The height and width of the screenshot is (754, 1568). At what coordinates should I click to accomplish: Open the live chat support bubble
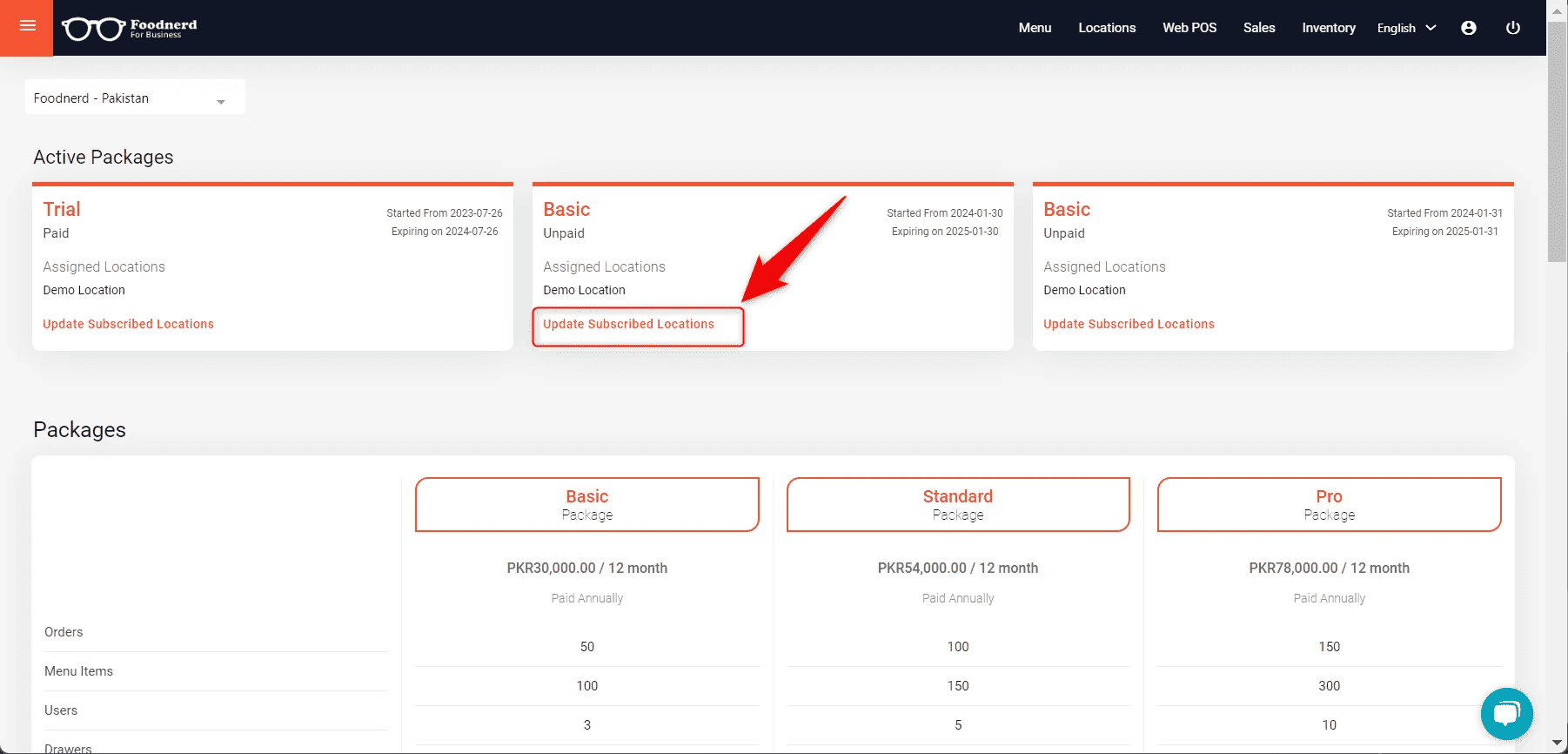[x=1506, y=714]
